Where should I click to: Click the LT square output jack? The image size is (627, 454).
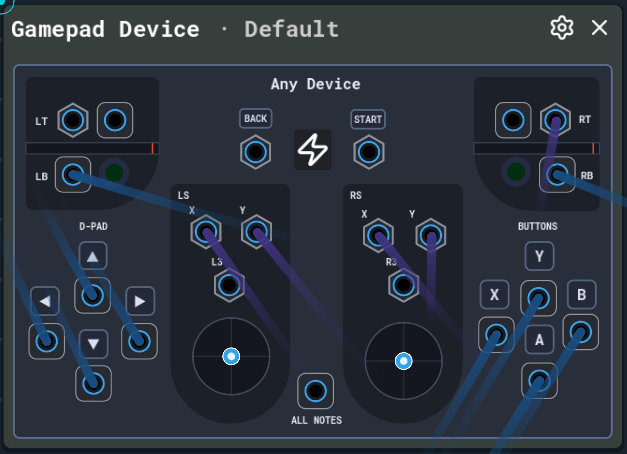115,120
